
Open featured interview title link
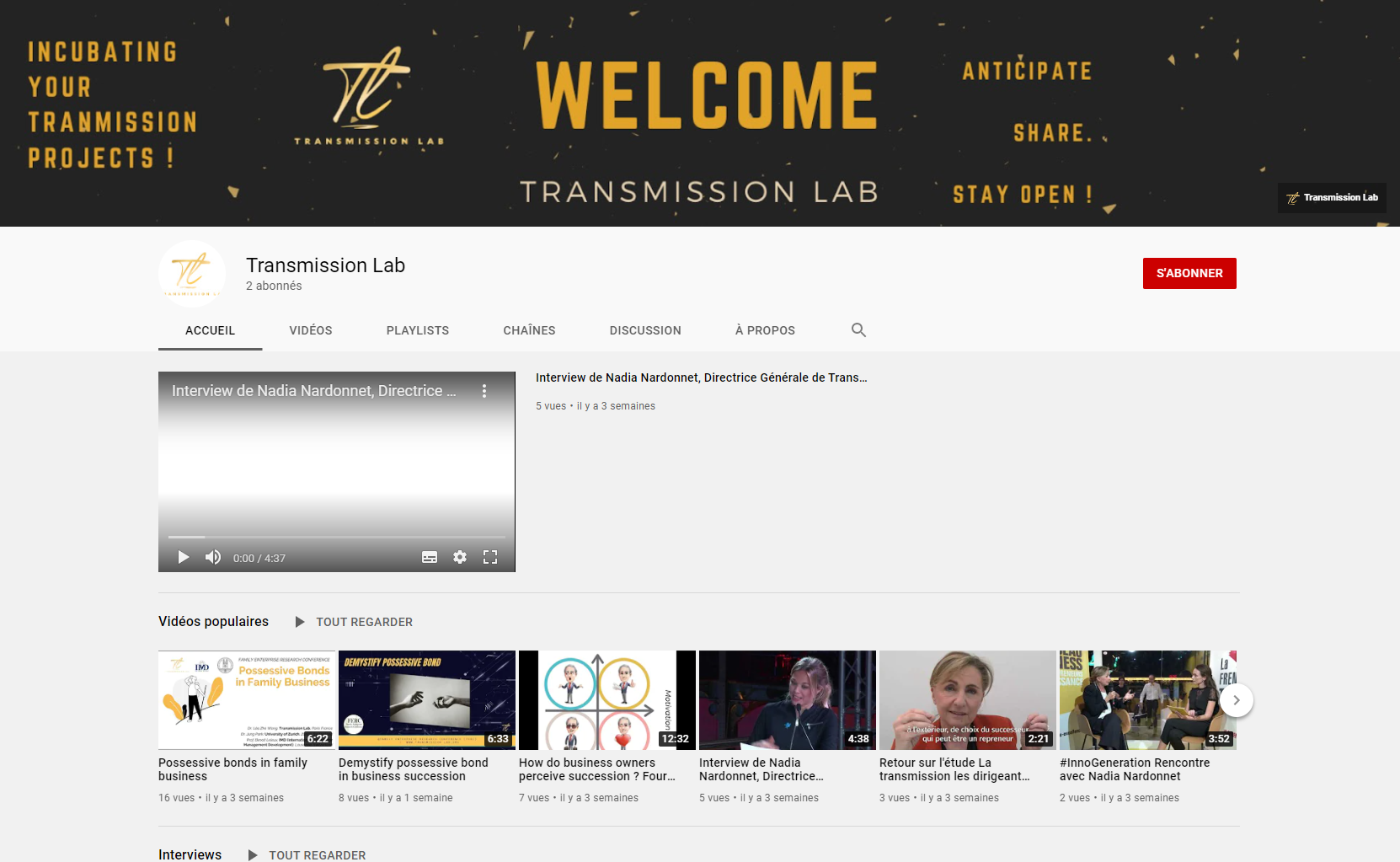tap(701, 377)
